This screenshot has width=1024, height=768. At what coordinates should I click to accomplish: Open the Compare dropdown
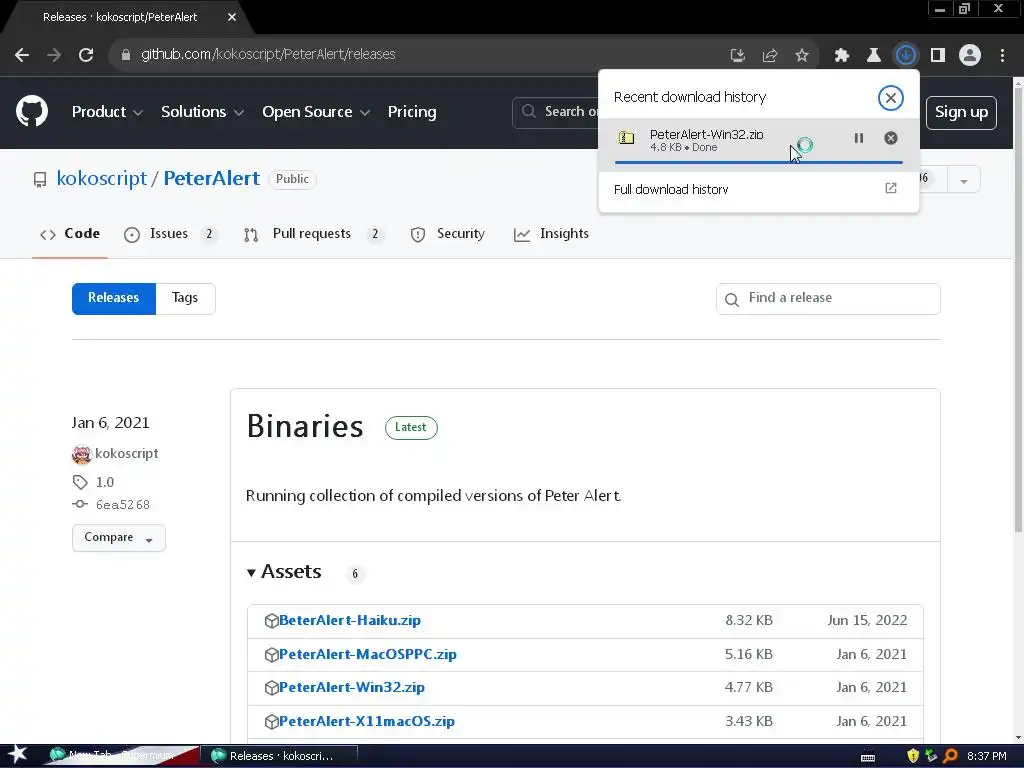118,537
